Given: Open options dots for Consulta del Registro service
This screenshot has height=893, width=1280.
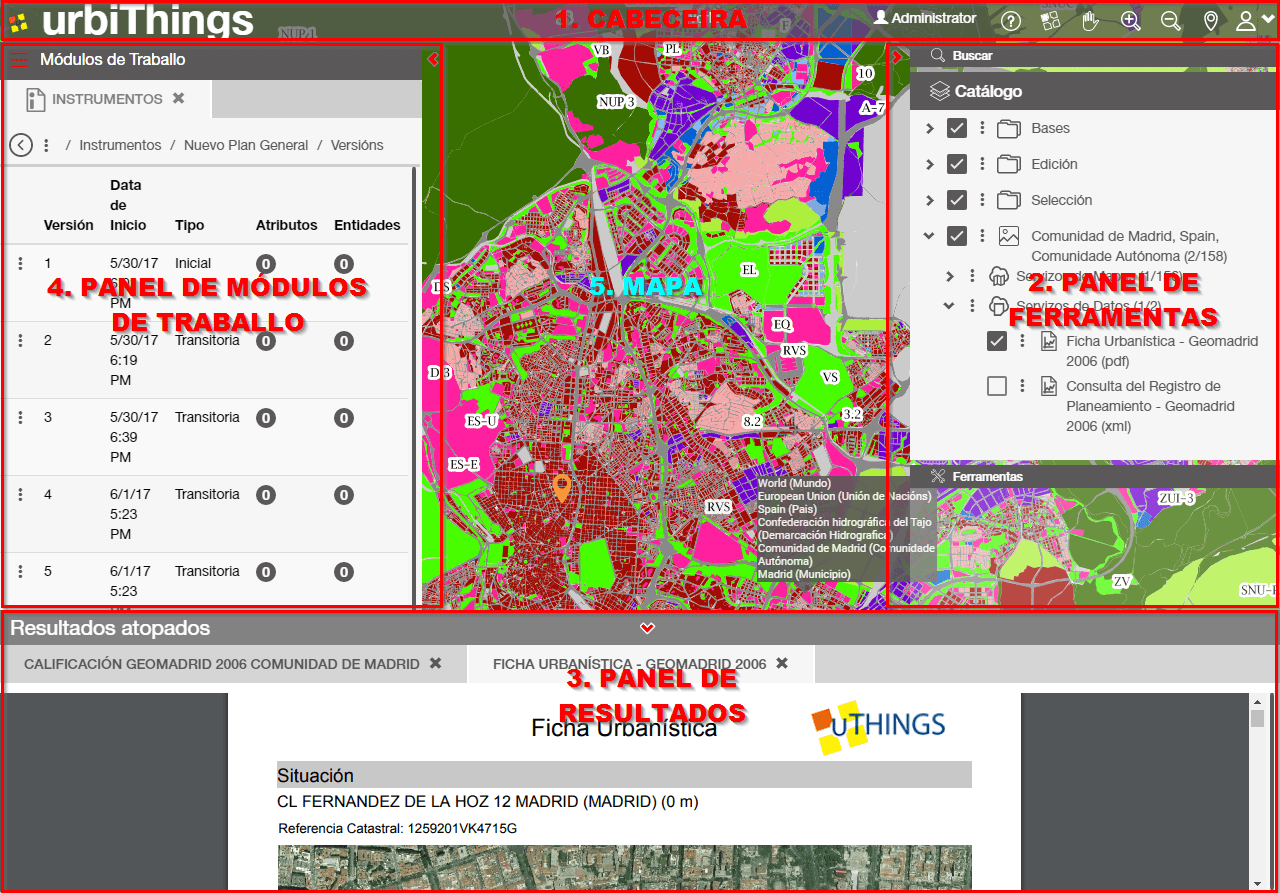Looking at the screenshot, I should pyautogui.click(x=1022, y=386).
